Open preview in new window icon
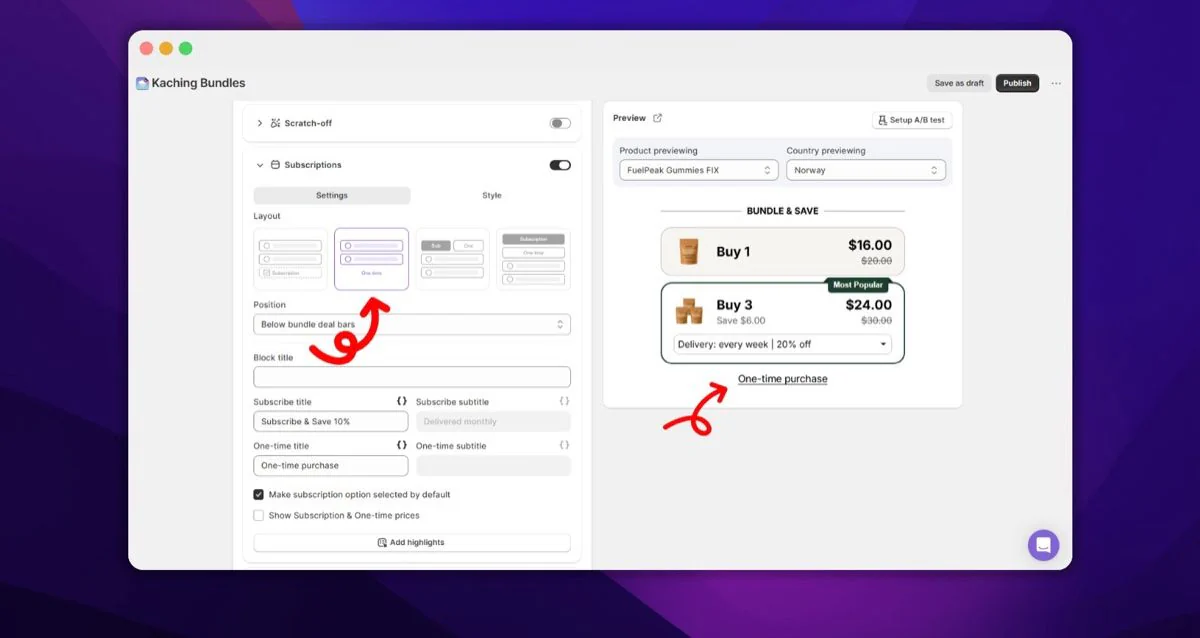Screen dimensions: 1200x638 pyautogui.click(x=657, y=118)
